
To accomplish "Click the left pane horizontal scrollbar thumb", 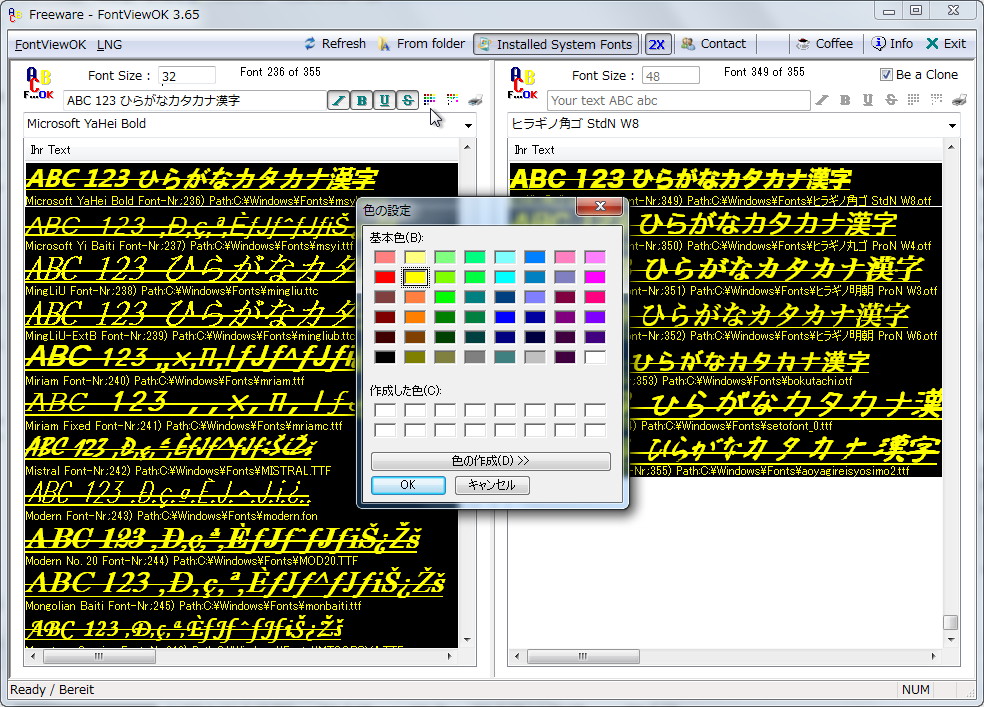I will 99,656.
